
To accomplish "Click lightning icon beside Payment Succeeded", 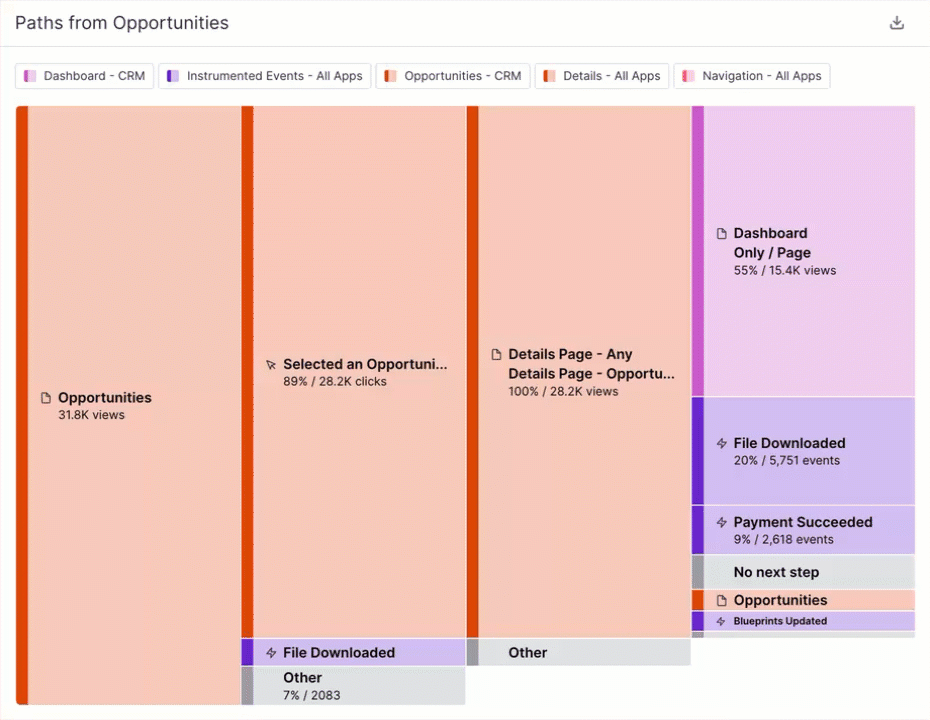I will 721,523.
